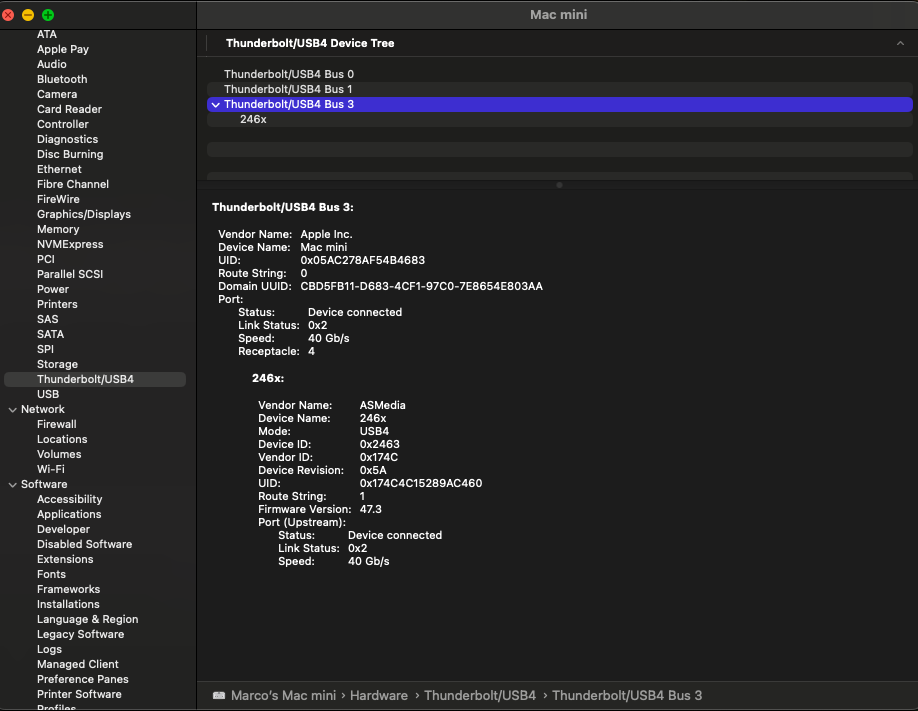Open Preference Panes in sidebar
Image resolution: width=918 pixels, height=711 pixels.
coord(83,679)
